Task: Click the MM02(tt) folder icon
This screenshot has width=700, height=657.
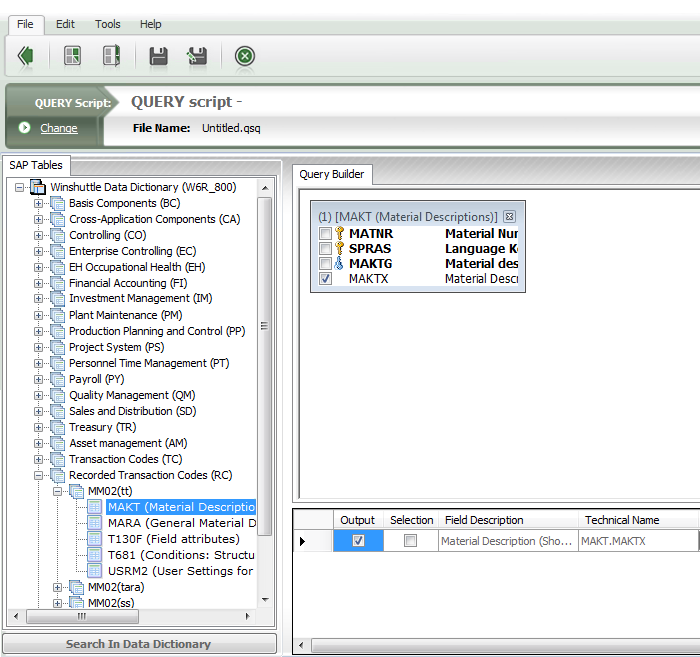Action: point(76,491)
